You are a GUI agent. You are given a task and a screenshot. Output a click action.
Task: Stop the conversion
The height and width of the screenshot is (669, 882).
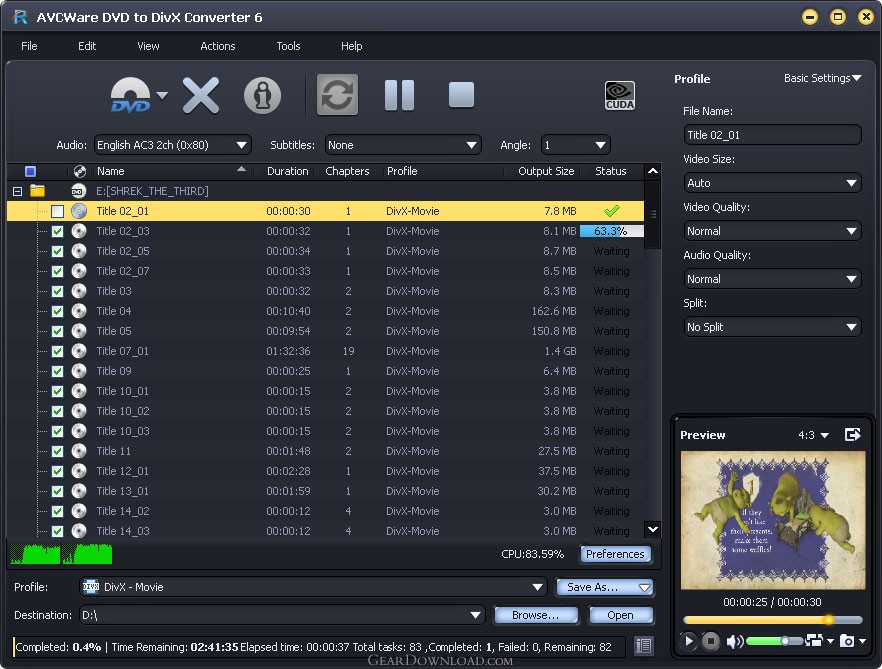click(x=461, y=95)
